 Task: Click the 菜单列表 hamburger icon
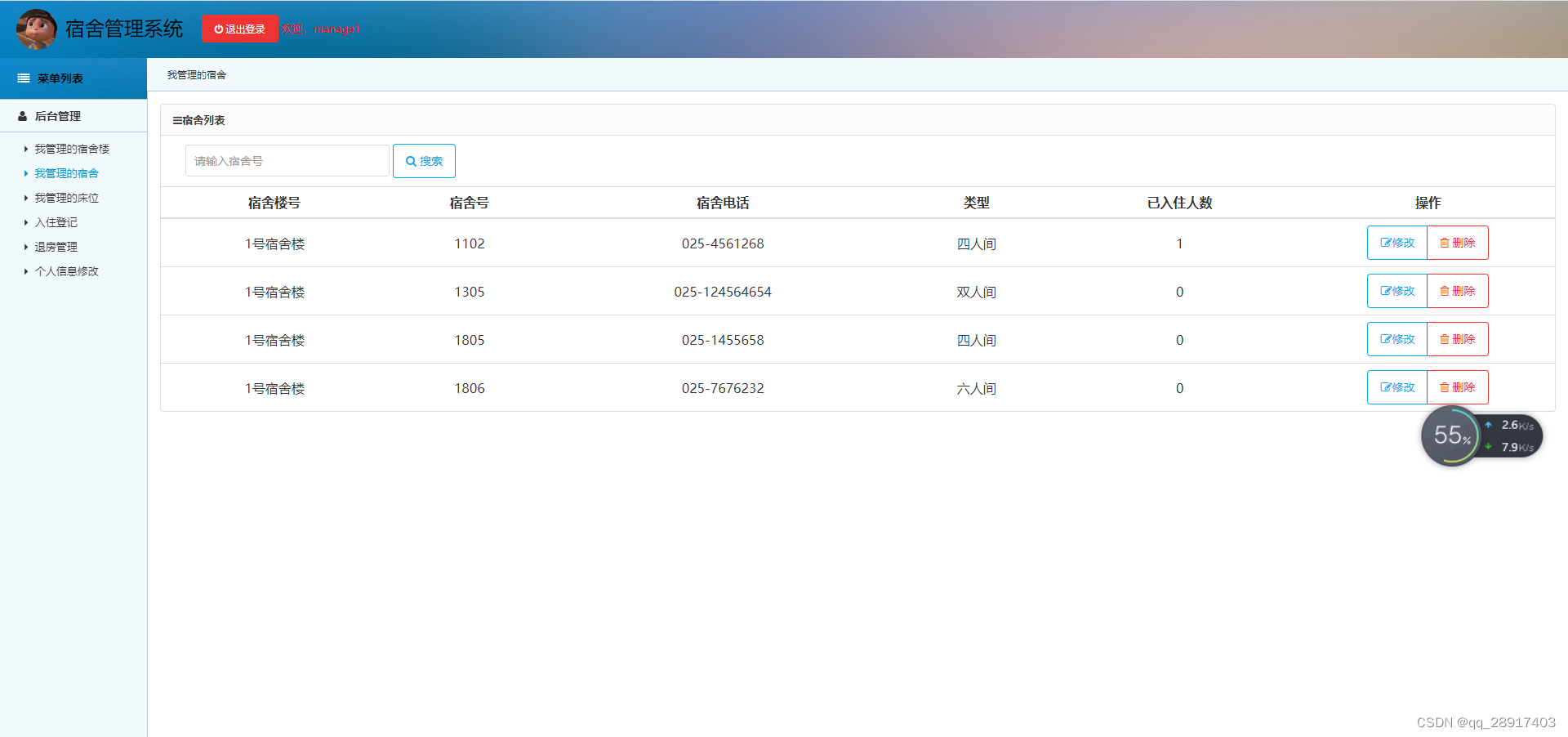[24, 78]
